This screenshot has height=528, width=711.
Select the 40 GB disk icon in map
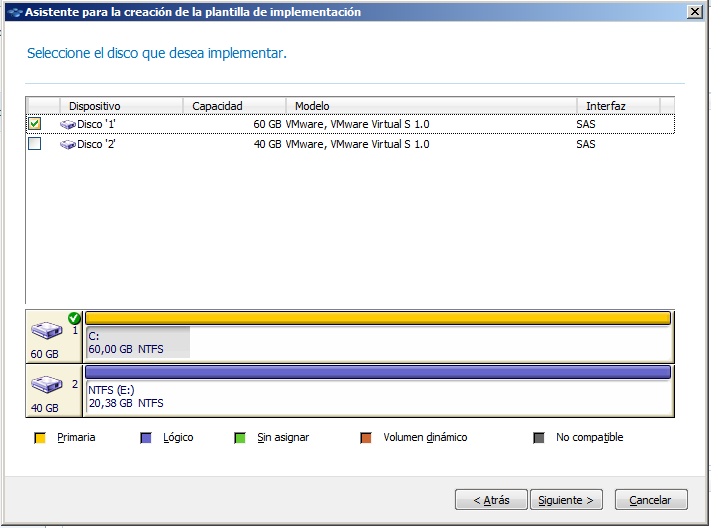(x=46, y=384)
